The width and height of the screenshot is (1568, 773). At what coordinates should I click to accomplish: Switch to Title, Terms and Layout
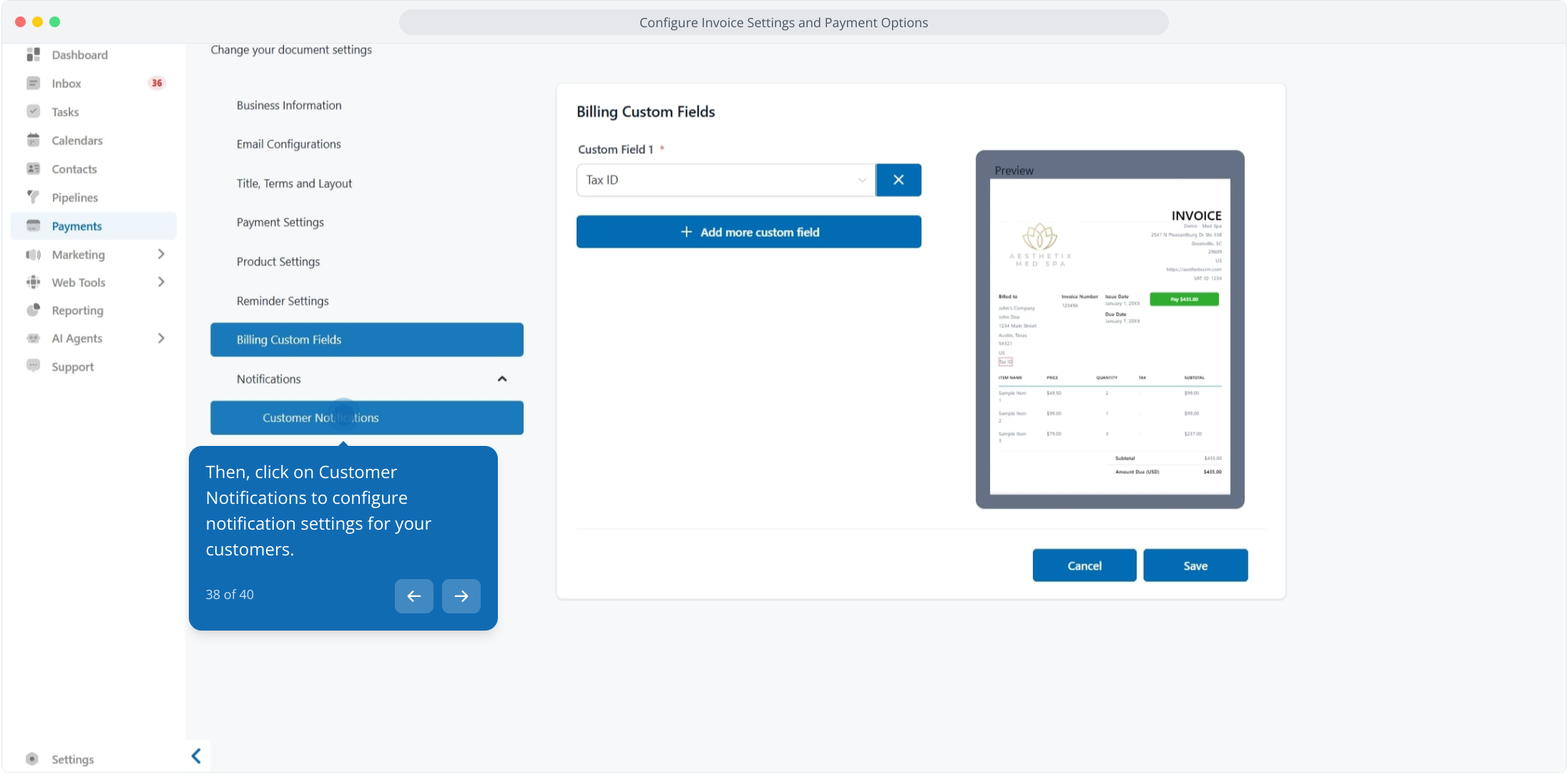click(x=294, y=183)
